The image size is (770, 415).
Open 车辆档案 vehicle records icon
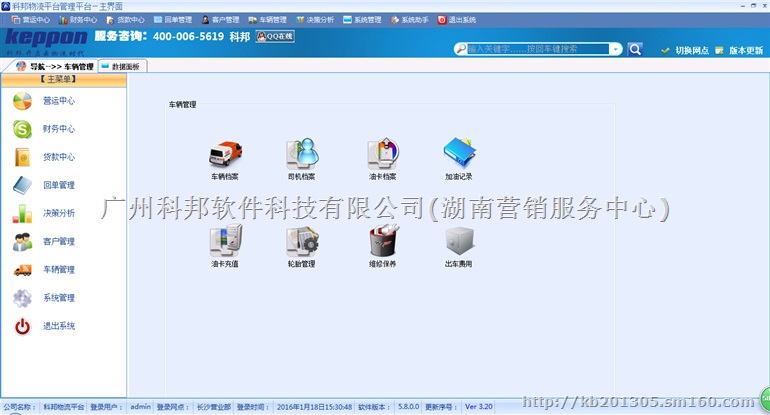[x=224, y=154]
